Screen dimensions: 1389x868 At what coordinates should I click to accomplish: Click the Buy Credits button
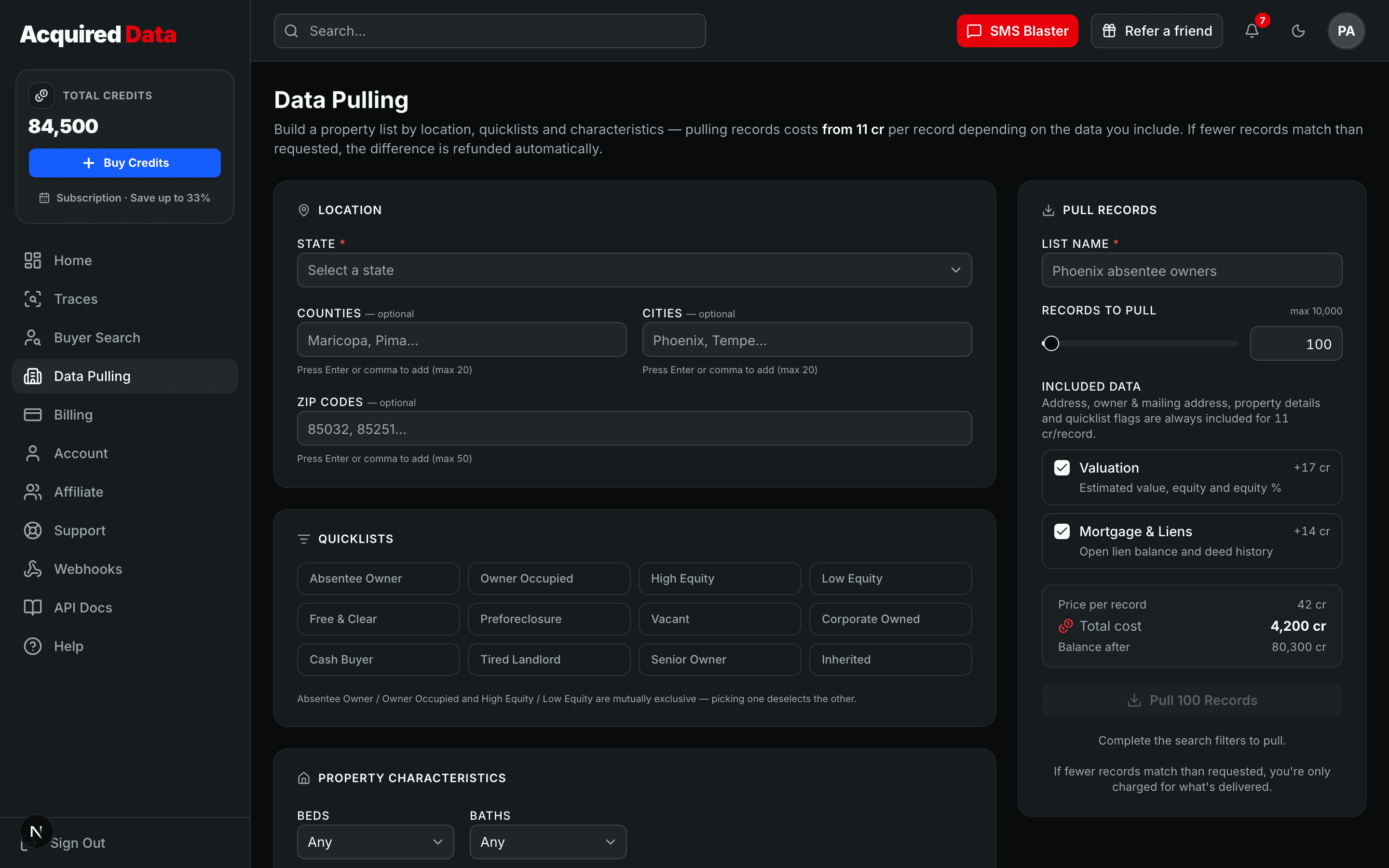(124, 163)
